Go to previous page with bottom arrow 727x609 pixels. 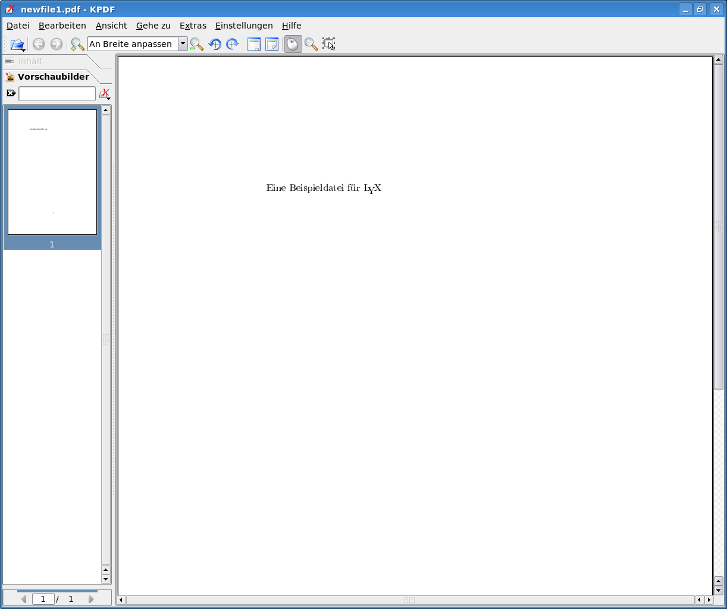click(x=24, y=599)
